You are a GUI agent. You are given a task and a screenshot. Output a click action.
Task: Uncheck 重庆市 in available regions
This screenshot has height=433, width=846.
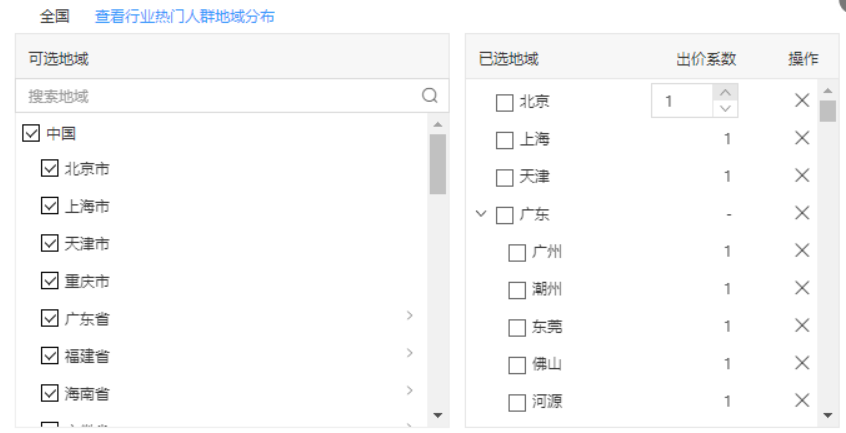click(50, 281)
